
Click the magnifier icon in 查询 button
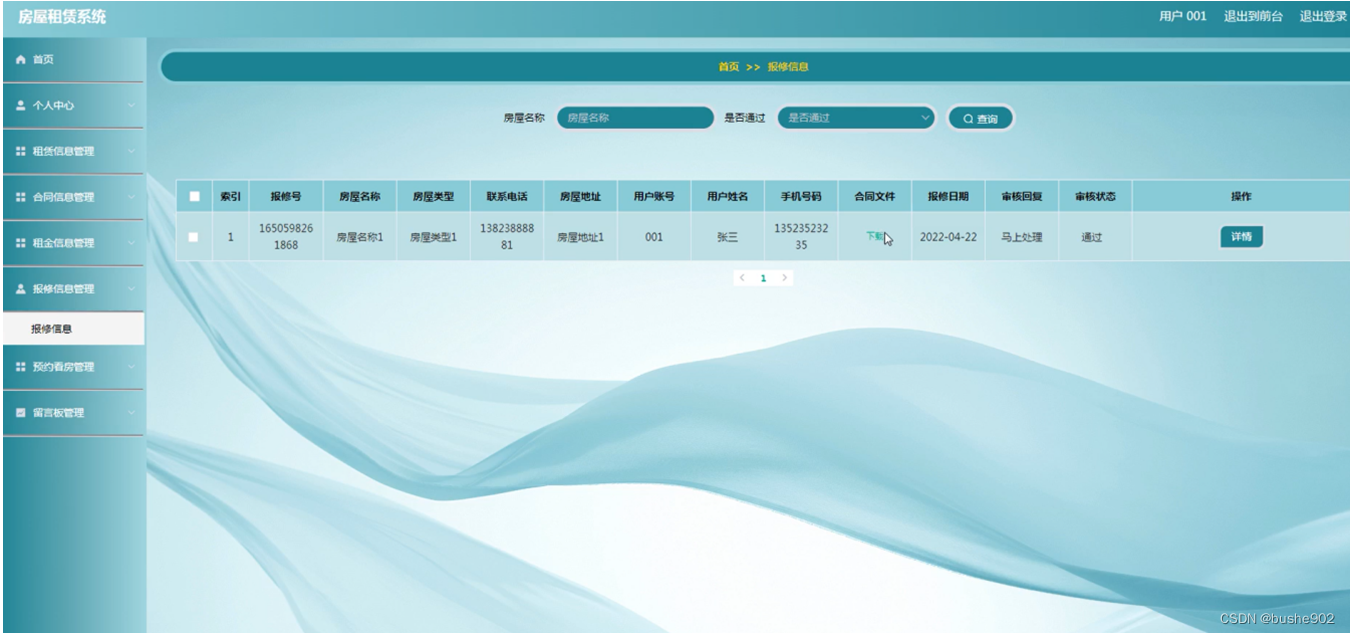point(968,119)
